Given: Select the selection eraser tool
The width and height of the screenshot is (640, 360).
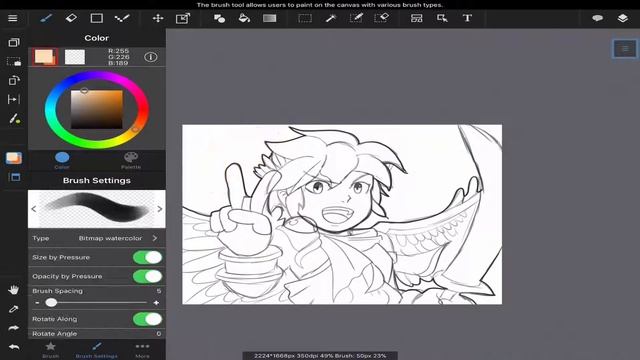Looking at the screenshot, I should (x=382, y=18).
